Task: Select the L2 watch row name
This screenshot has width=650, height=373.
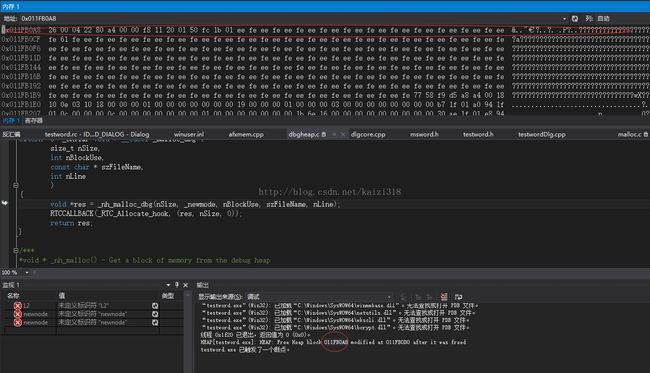Action: coord(27,306)
